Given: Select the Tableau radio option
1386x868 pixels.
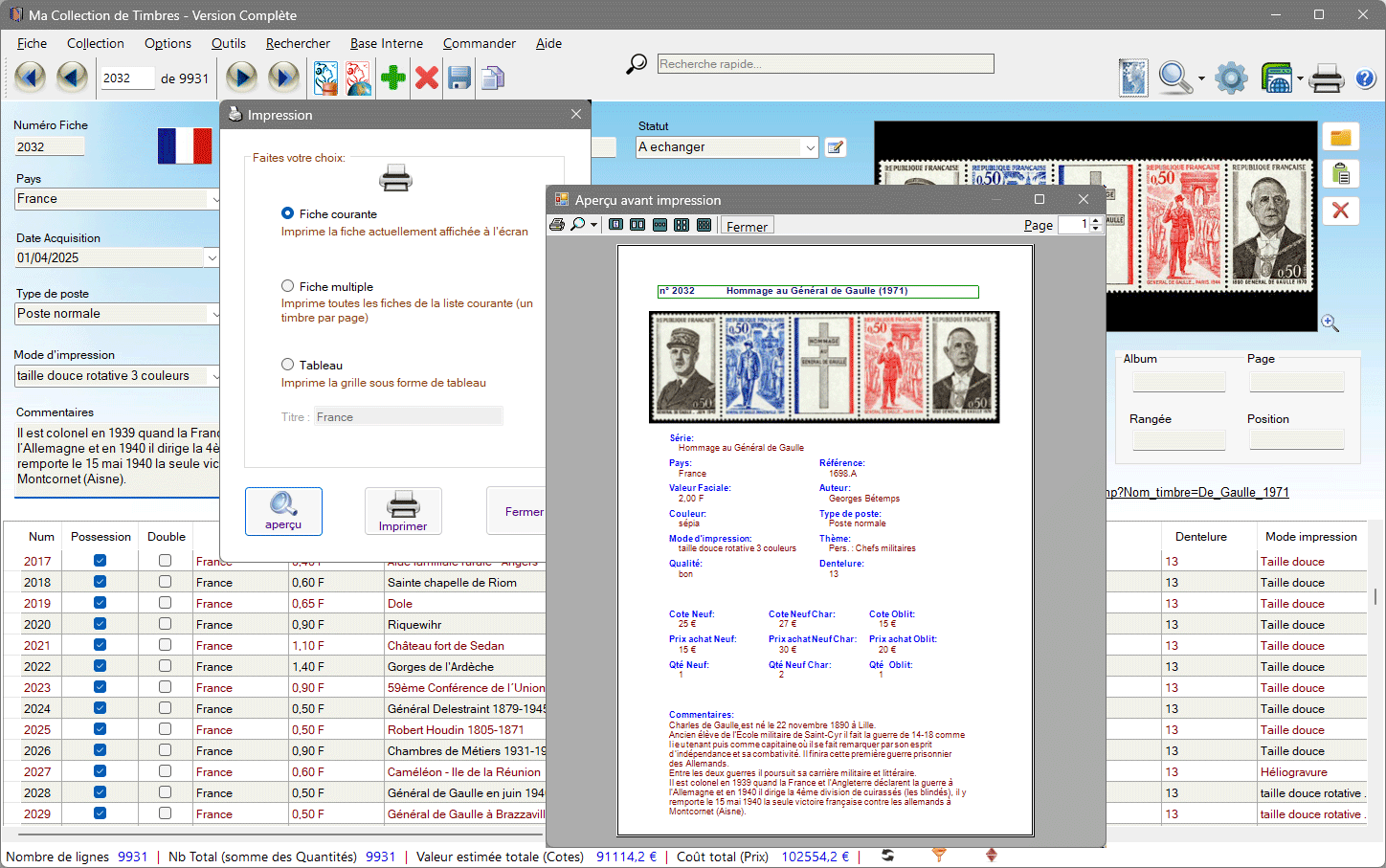Looking at the screenshot, I should [x=287, y=365].
